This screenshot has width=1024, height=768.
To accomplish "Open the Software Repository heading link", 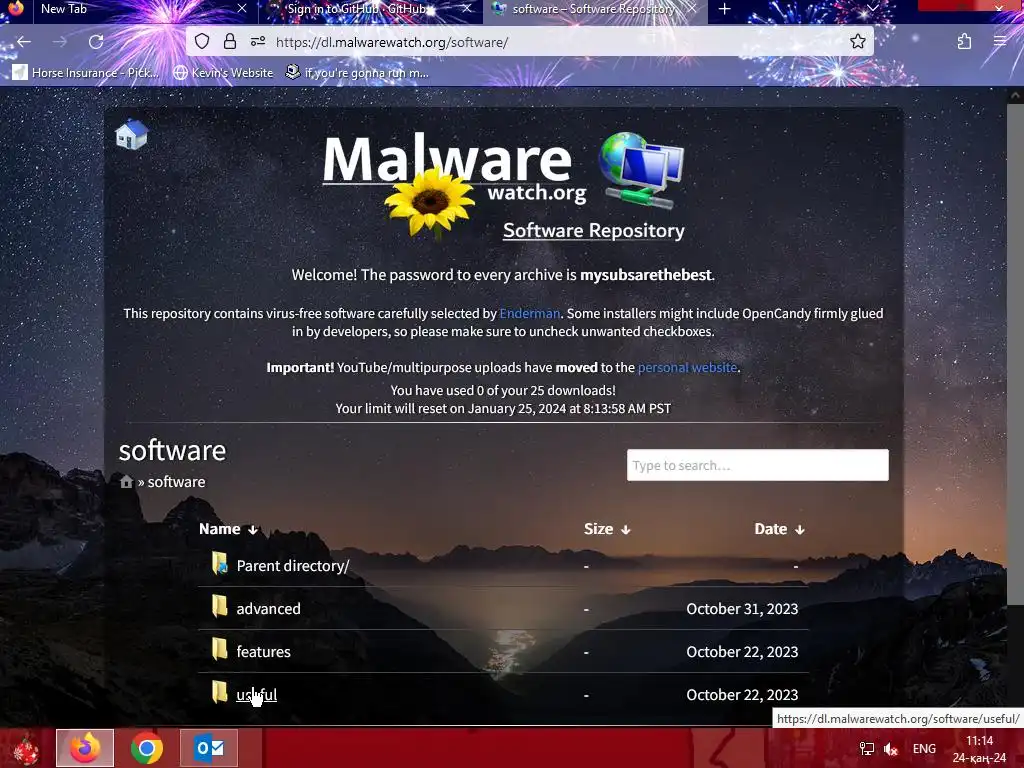I will (x=594, y=231).
